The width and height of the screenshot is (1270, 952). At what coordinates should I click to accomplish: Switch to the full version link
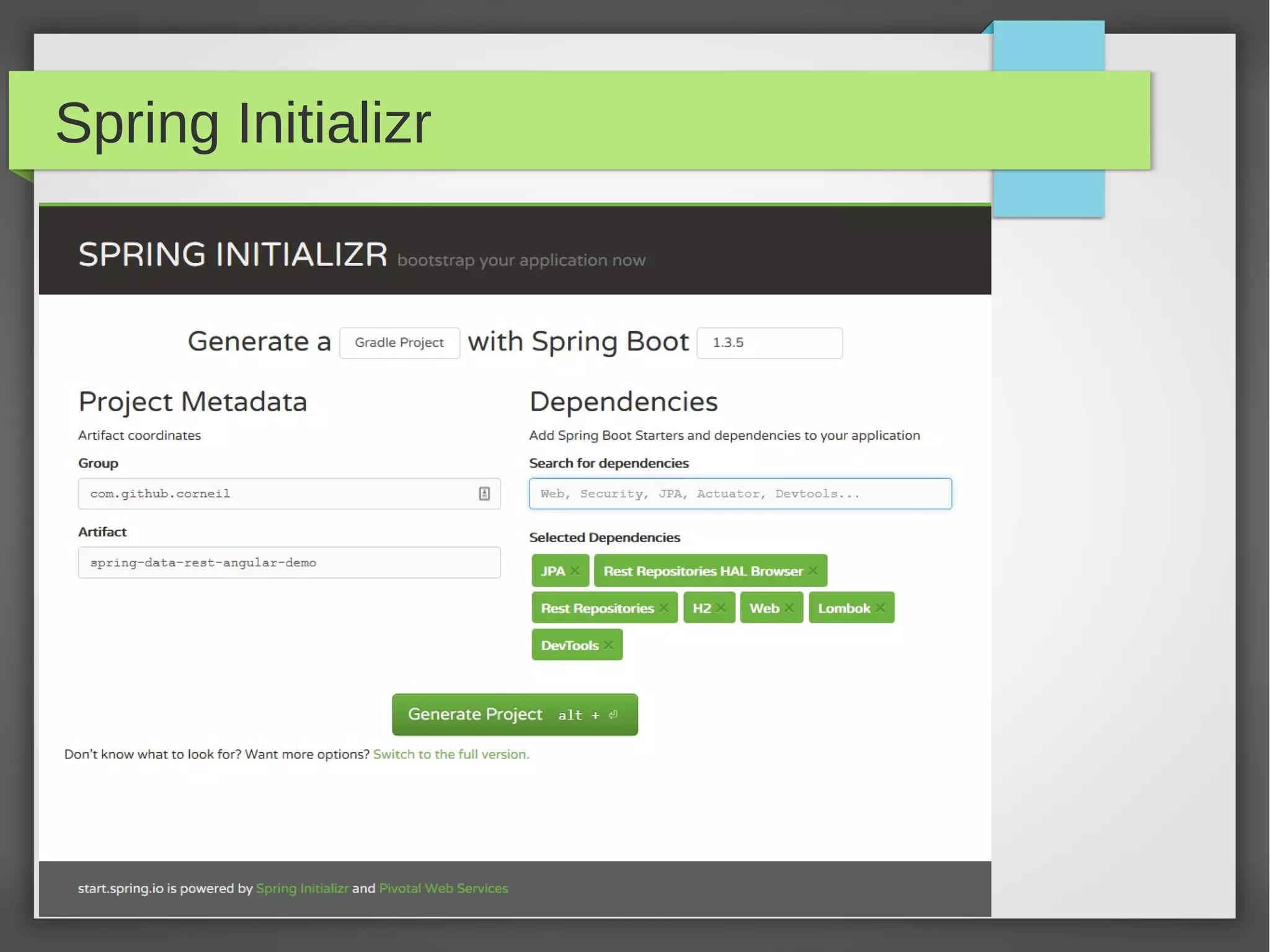[x=451, y=754]
